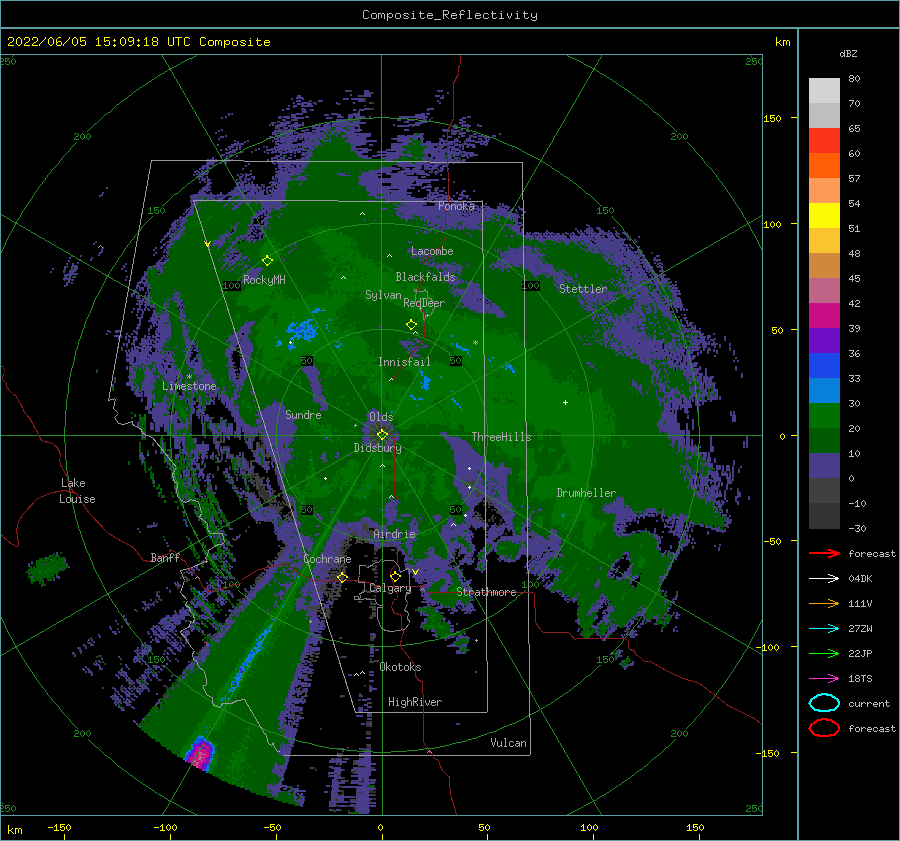Viewport: 900px width, 841px height.
Task: Click the 54 dBZ yellow color swatch
Action: click(824, 215)
